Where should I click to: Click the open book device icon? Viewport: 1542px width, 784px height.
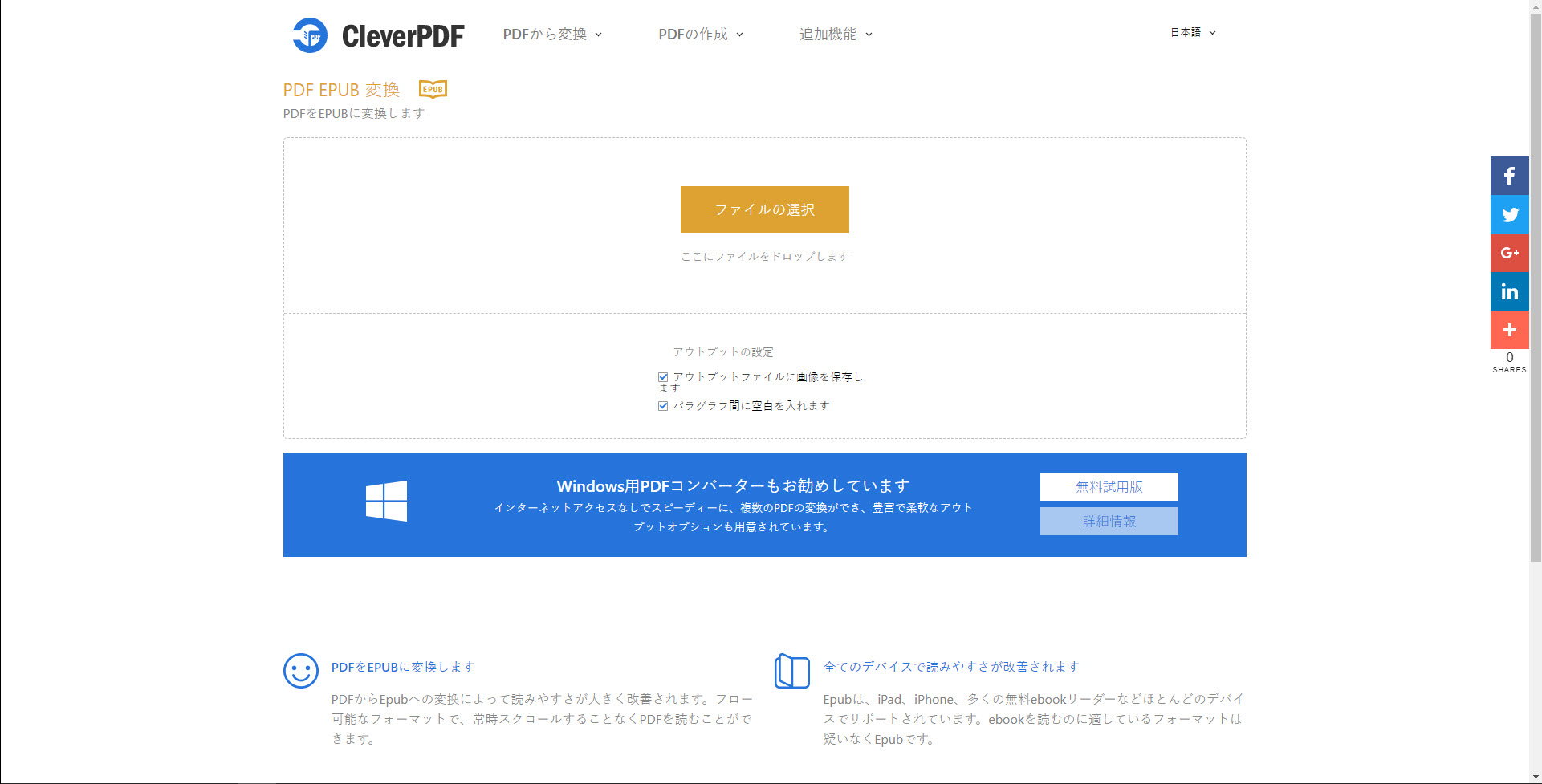tap(792, 671)
